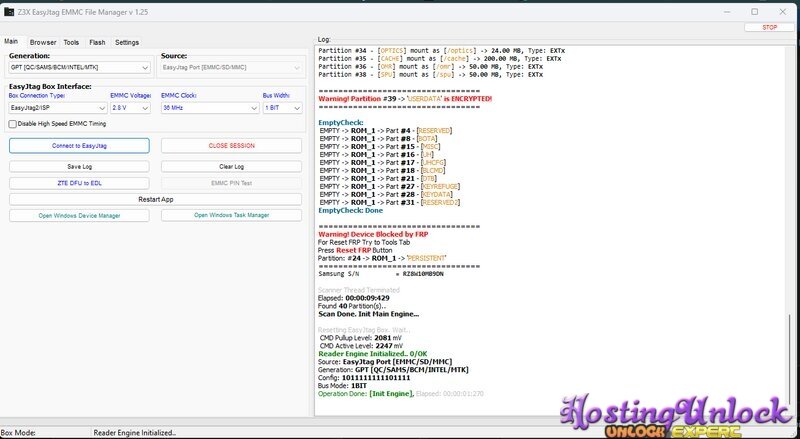Click the Clear Log button
This screenshot has height=439, width=800.
coord(231,167)
